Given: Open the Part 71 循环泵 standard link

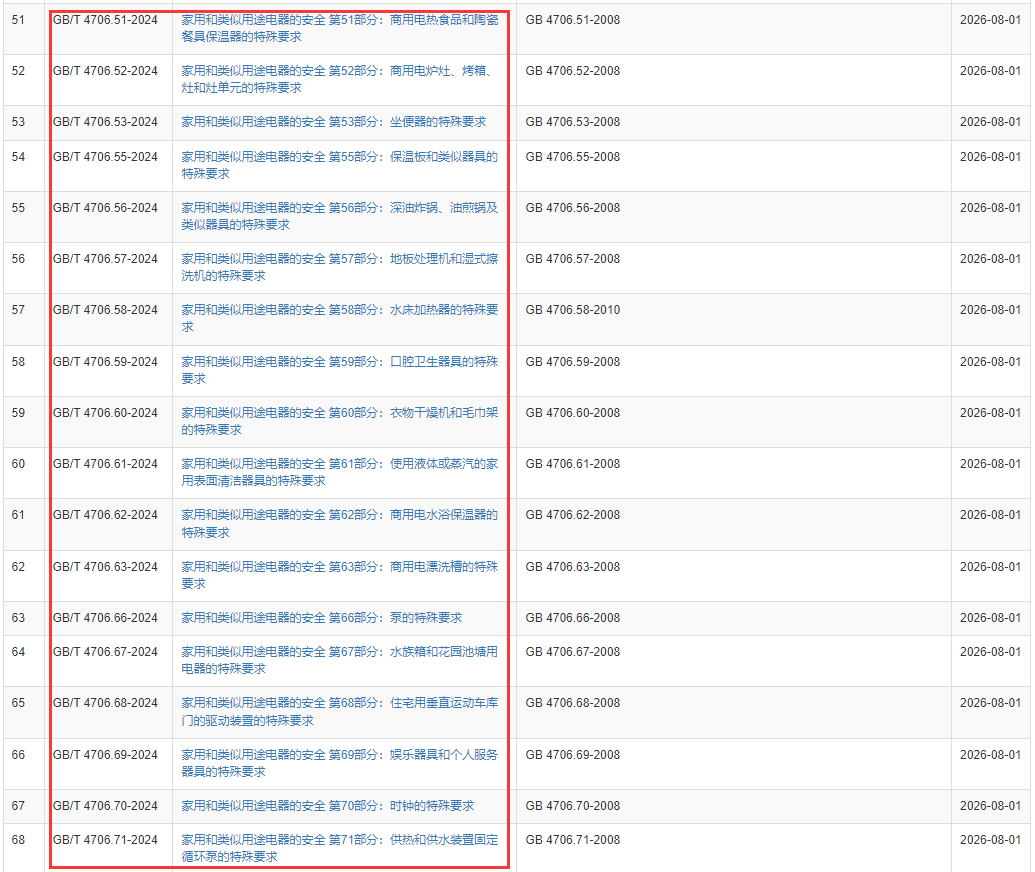Looking at the screenshot, I should pos(339,840).
